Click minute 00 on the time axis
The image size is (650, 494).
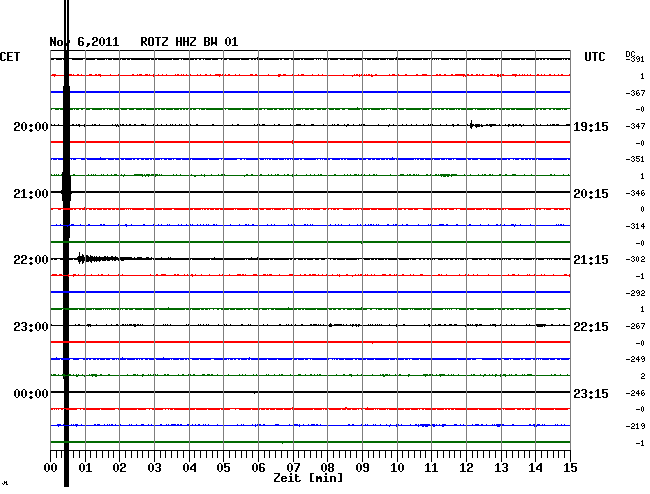[51, 467]
